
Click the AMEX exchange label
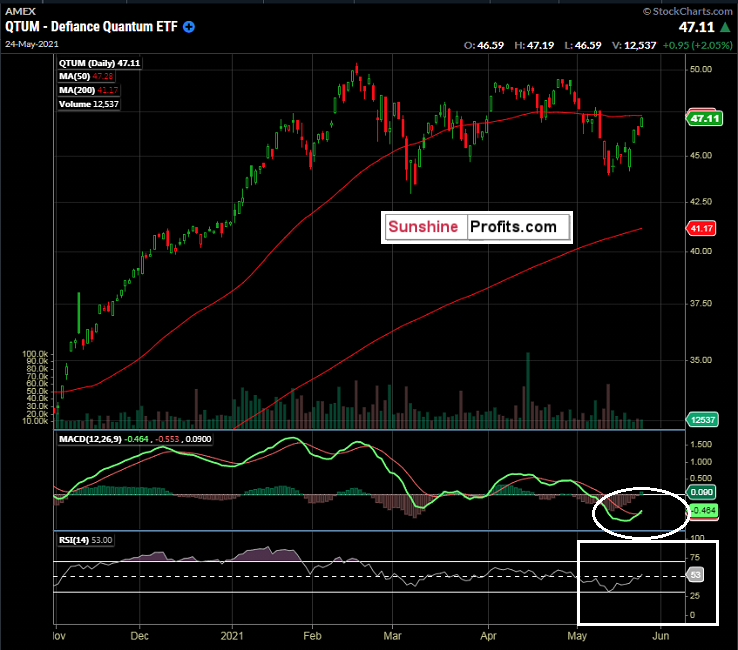[20, 11]
